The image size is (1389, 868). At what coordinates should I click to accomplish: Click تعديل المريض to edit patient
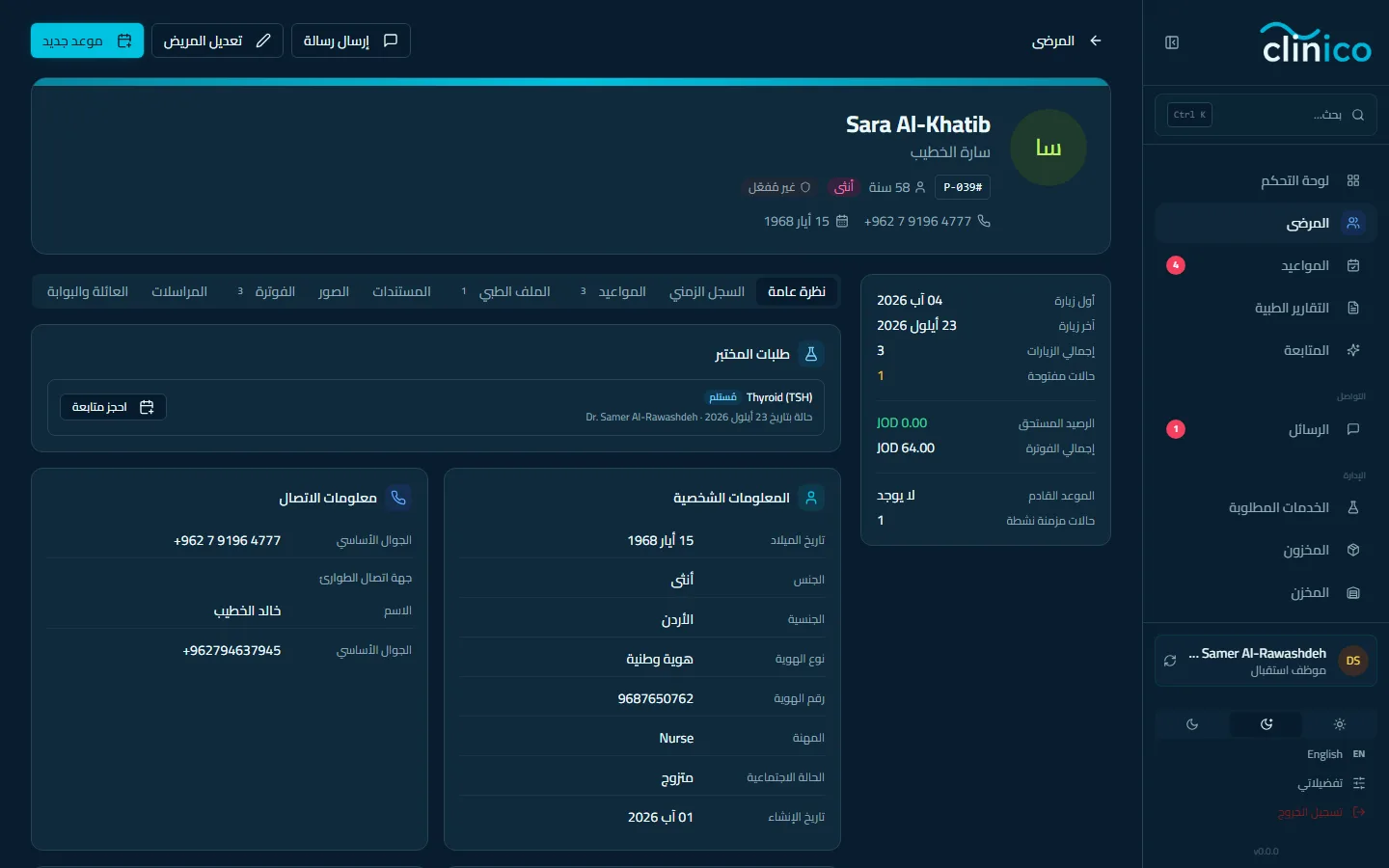(x=217, y=41)
